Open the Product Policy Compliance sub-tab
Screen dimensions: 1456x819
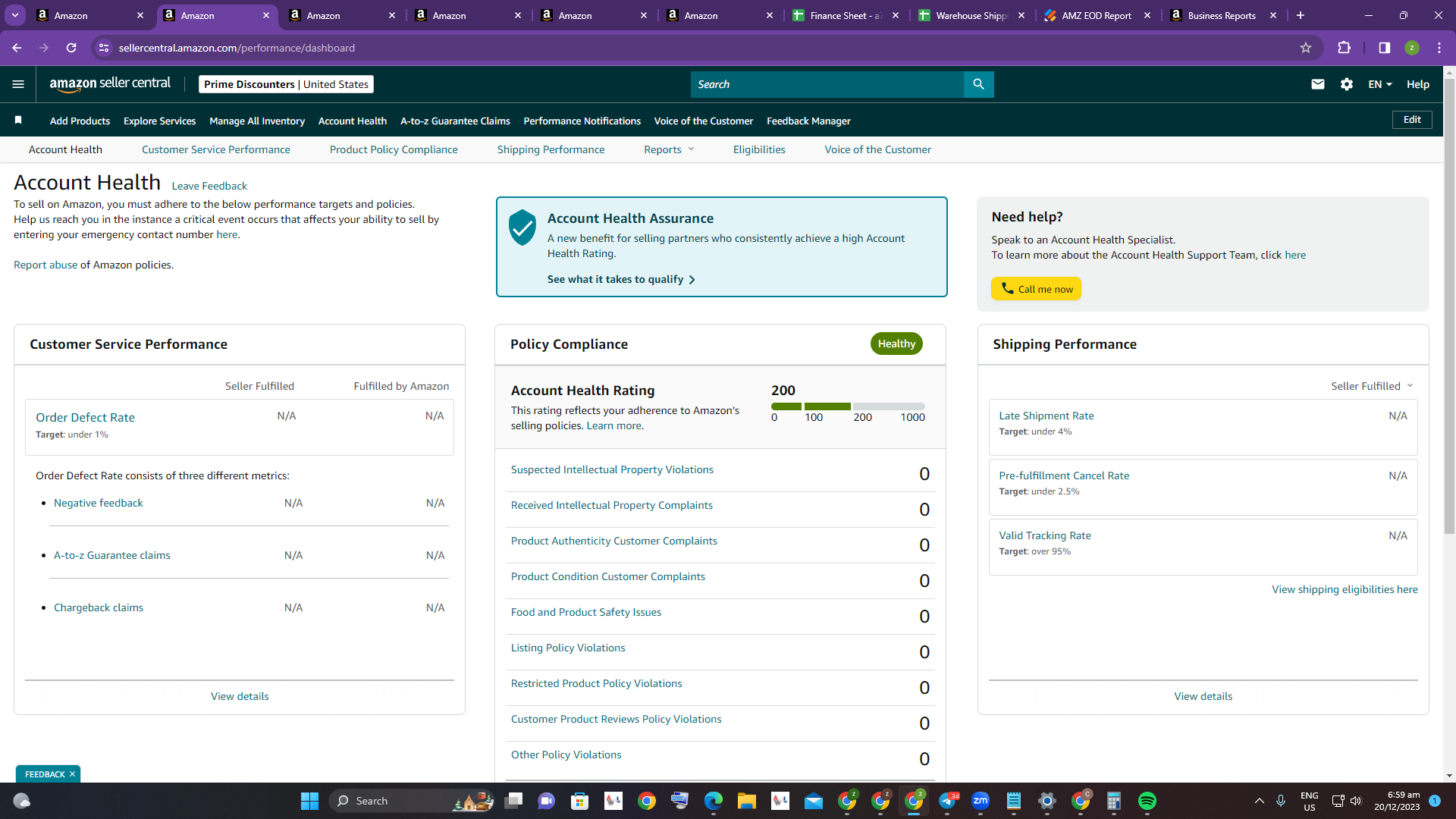point(394,149)
